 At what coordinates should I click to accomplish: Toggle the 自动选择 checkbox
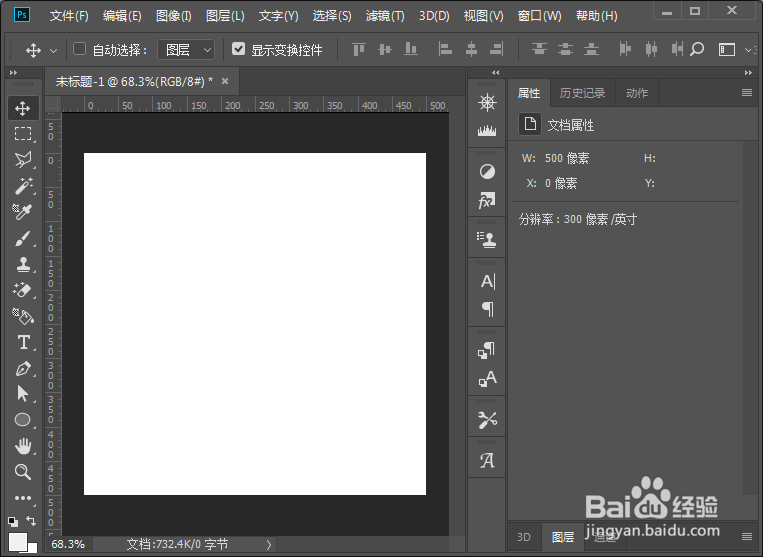coord(79,49)
